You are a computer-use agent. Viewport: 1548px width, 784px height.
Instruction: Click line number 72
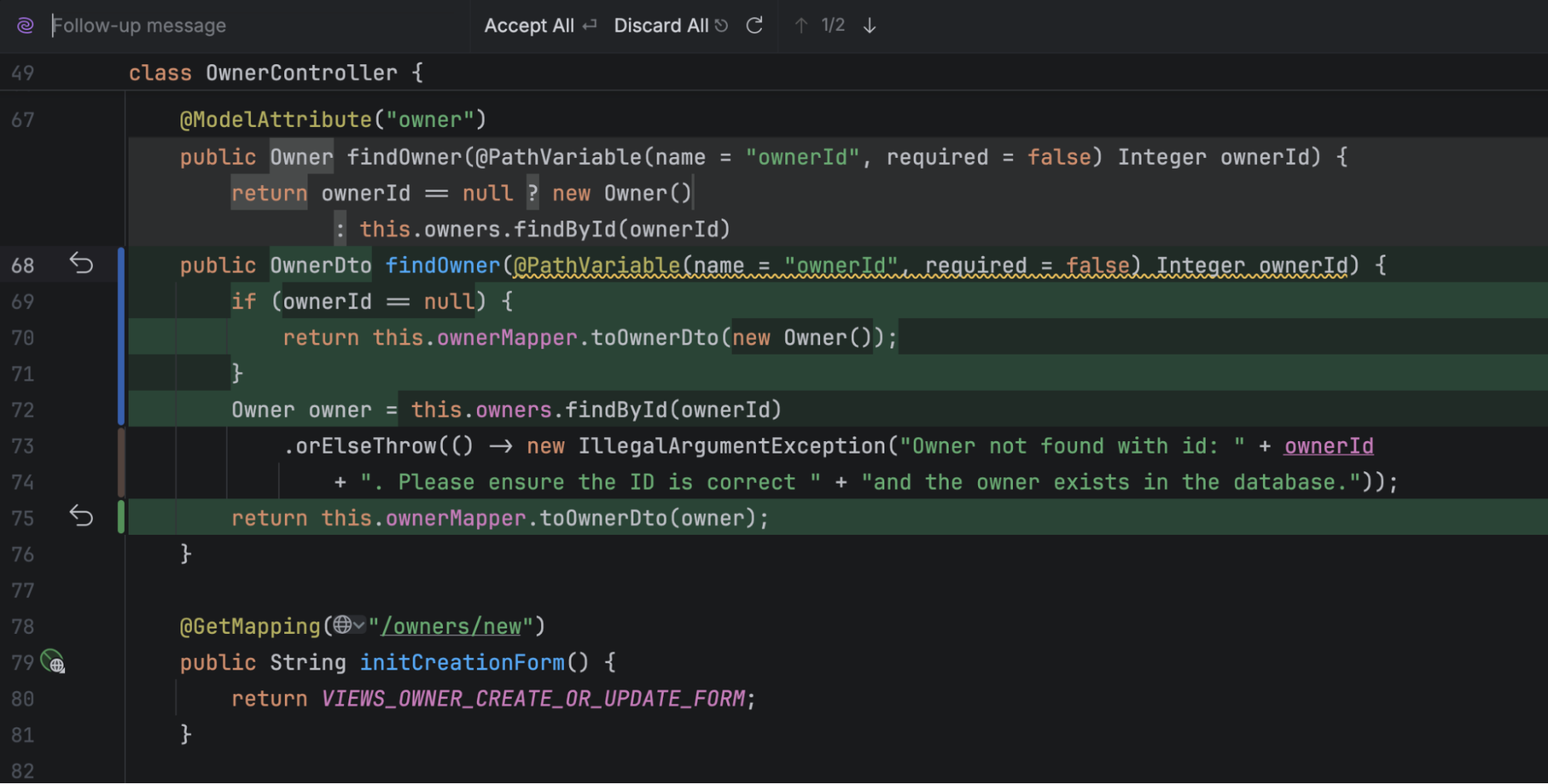(x=22, y=410)
